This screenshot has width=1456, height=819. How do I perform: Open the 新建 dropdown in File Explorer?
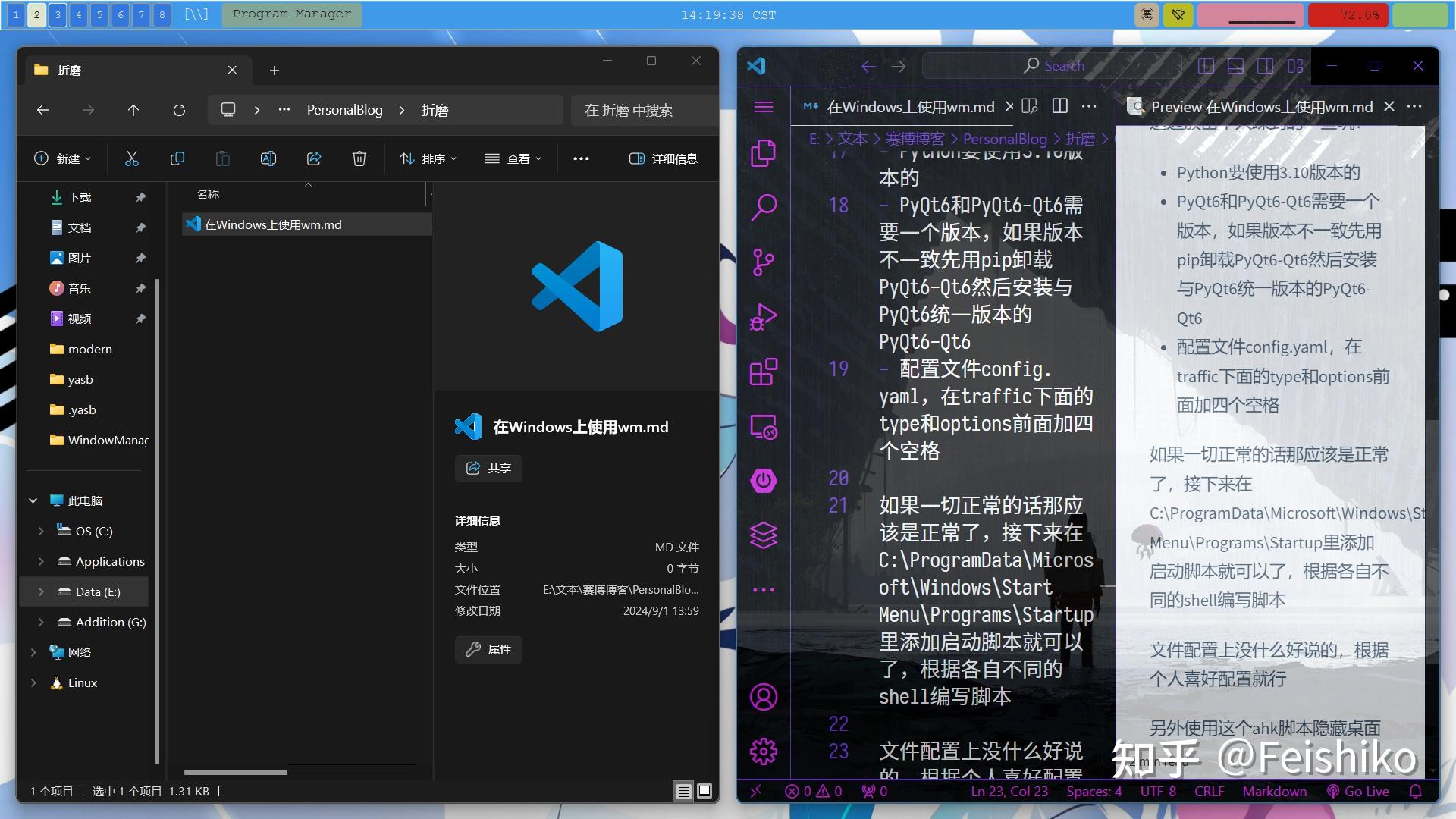[x=62, y=158]
